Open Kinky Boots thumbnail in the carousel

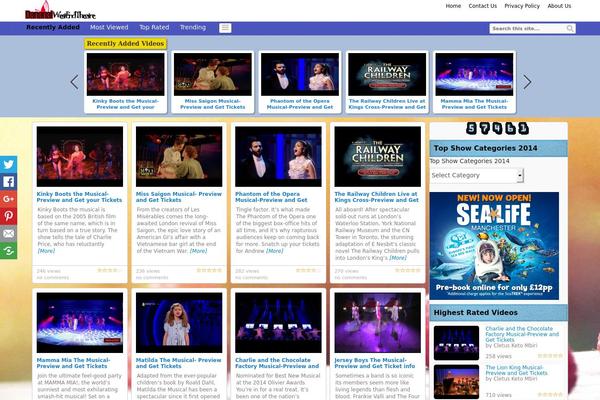(126, 74)
